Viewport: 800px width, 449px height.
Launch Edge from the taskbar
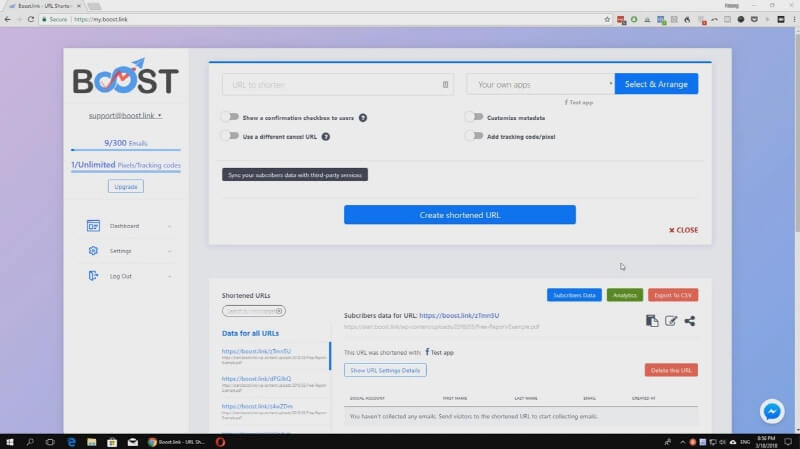[x=71, y=442]
